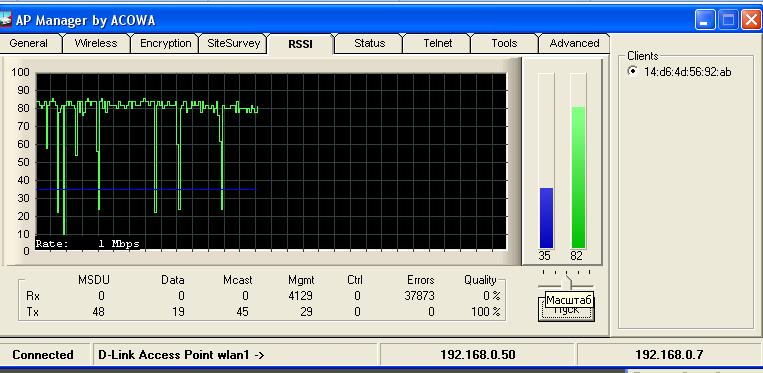Open the Status tab
Viewport: 763px width, 373px height.
[x=369, y=43]
